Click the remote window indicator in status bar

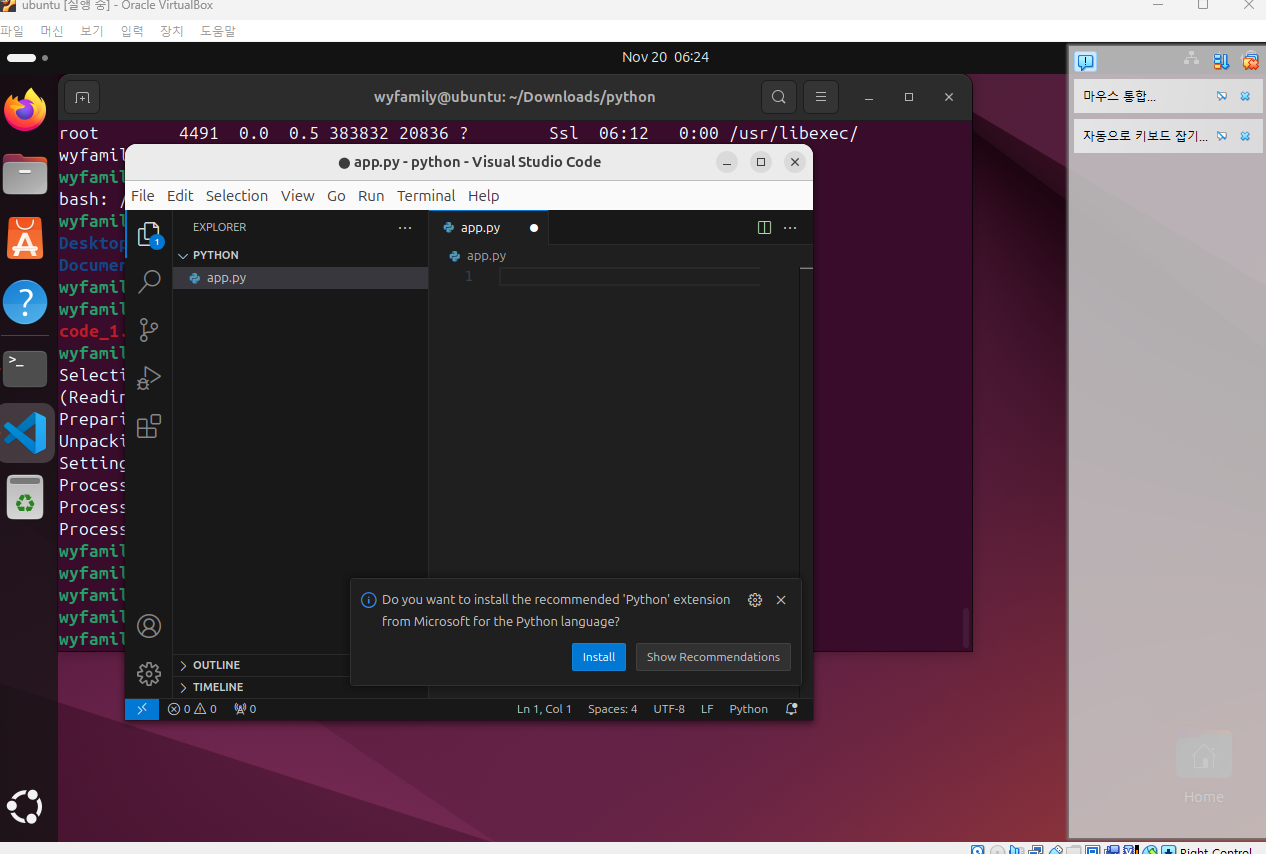click(x=142, y=709)
